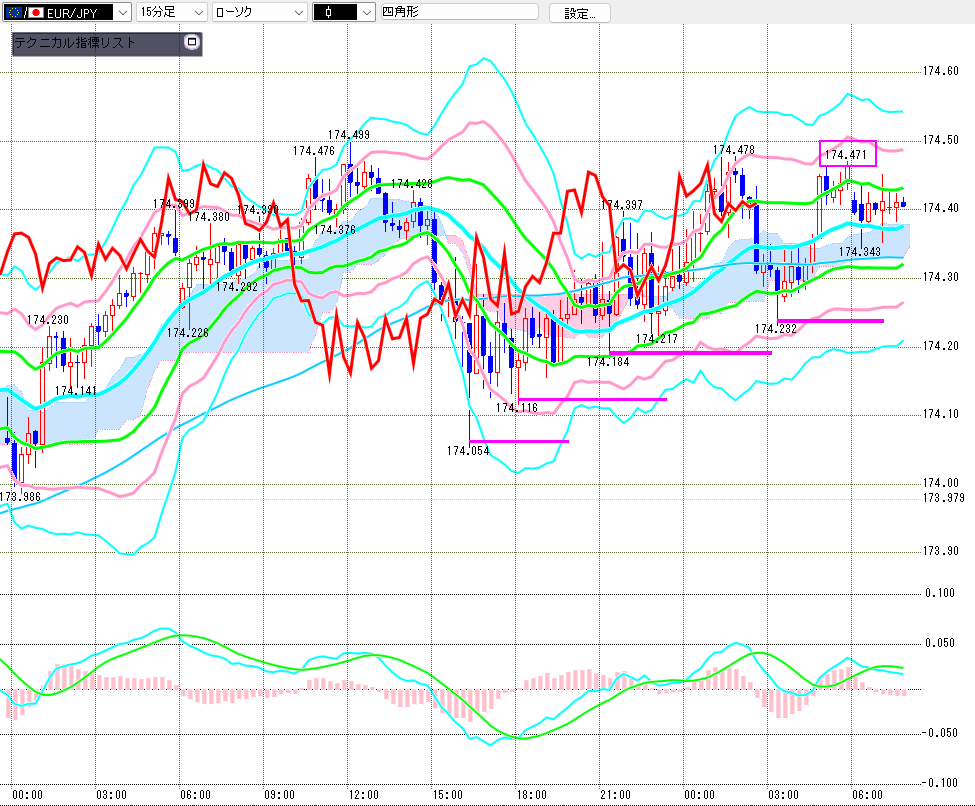This screenshot has height=806, width=975.
Task: Click the candlestick icon in the black box
Action: pos(328,13)
